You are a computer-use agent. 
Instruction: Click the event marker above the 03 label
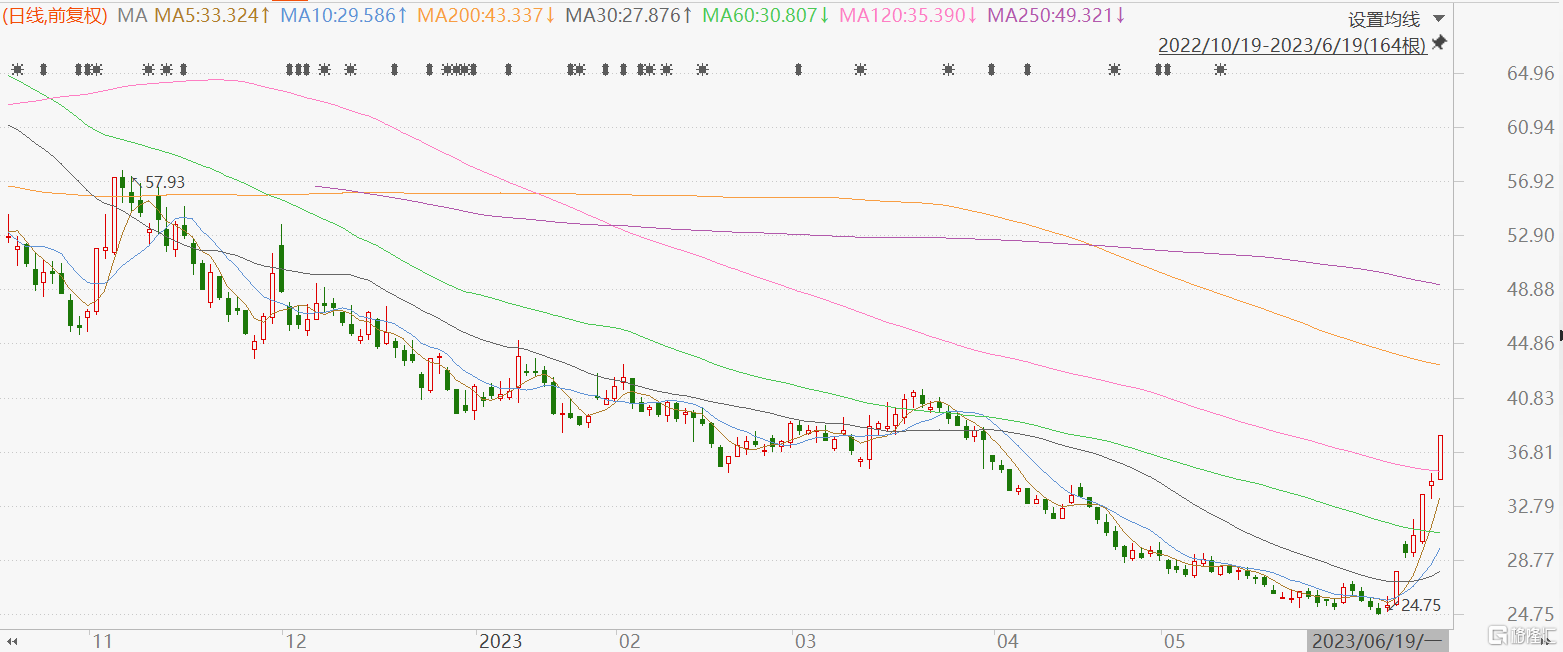(798, 69)
